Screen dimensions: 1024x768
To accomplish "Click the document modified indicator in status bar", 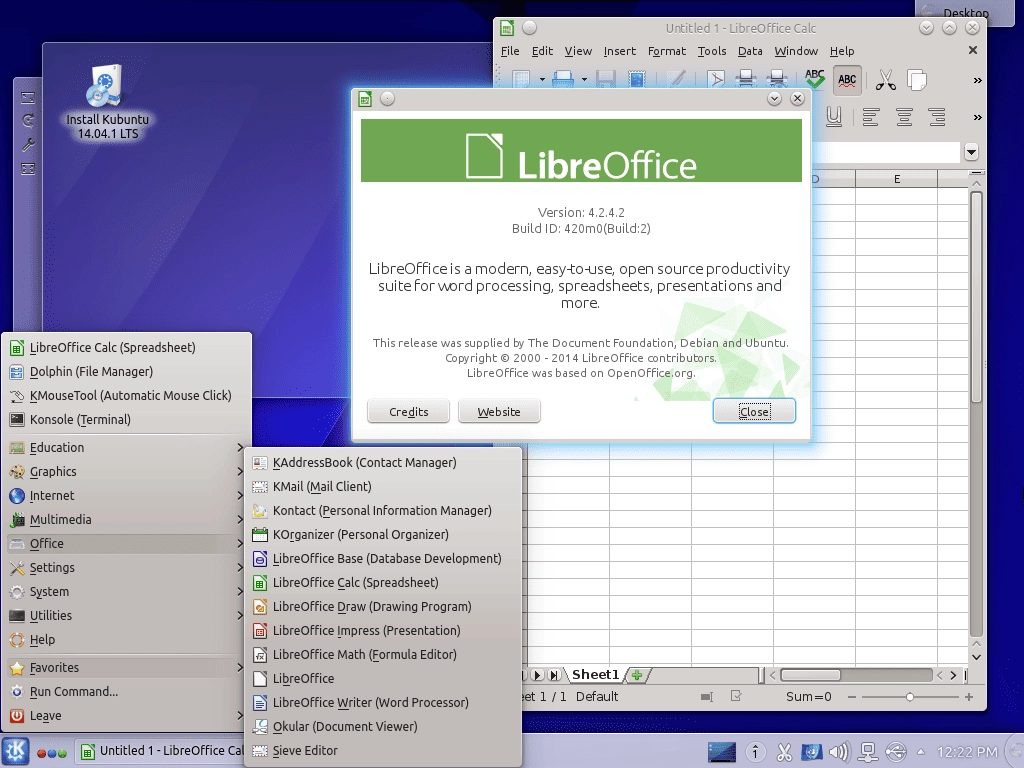I will (736, 696).
